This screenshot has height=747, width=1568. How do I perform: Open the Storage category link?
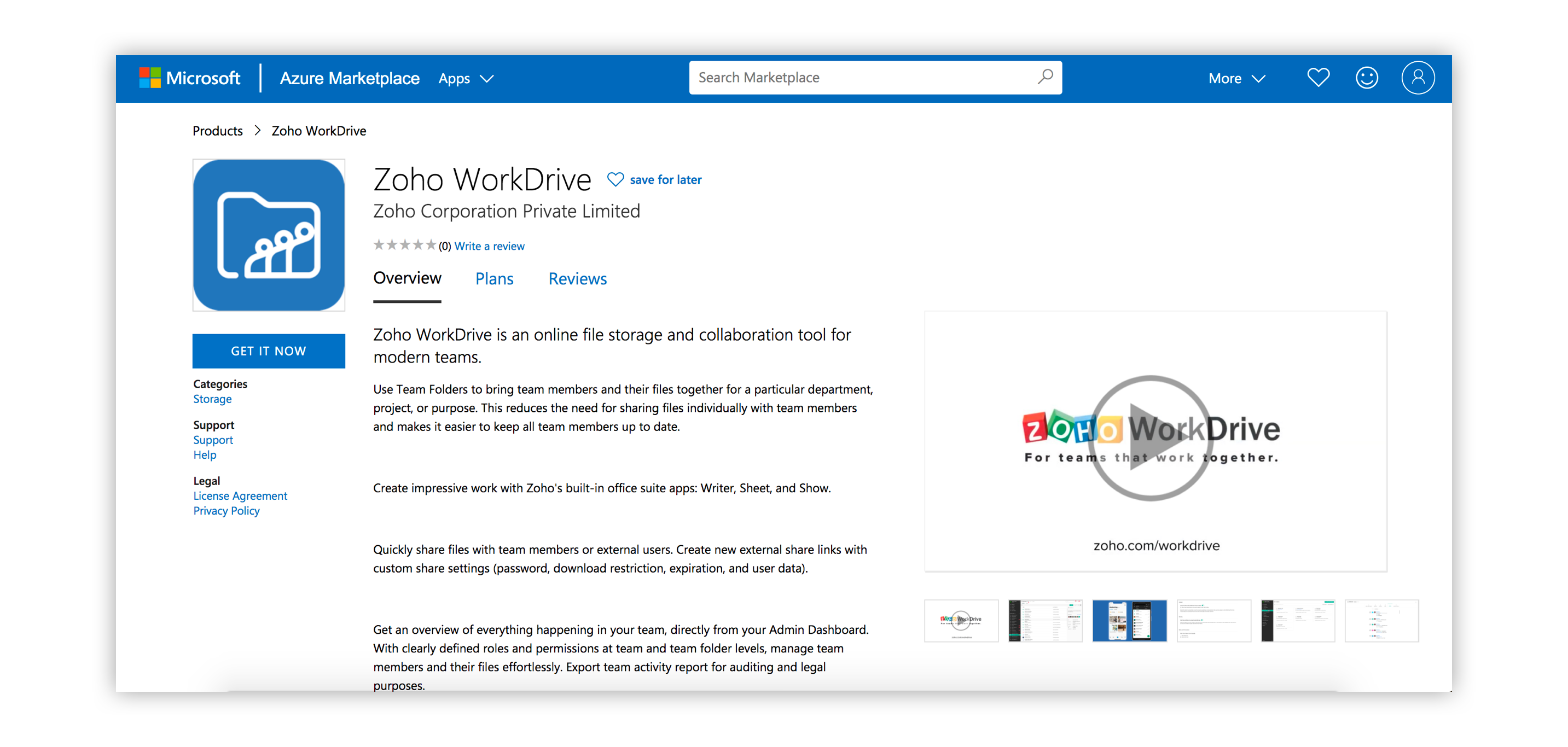(212, 399)
